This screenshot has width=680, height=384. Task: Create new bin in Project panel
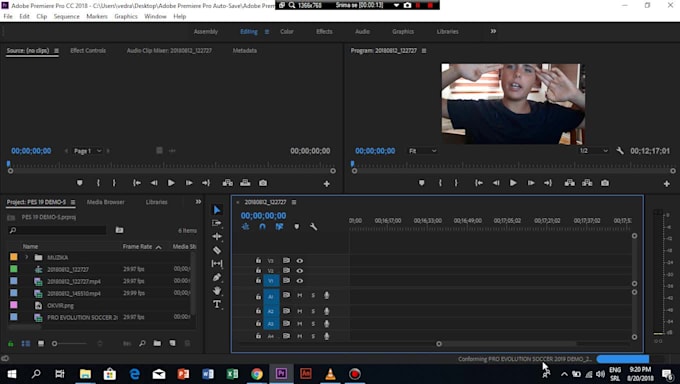tap(157, 343)
